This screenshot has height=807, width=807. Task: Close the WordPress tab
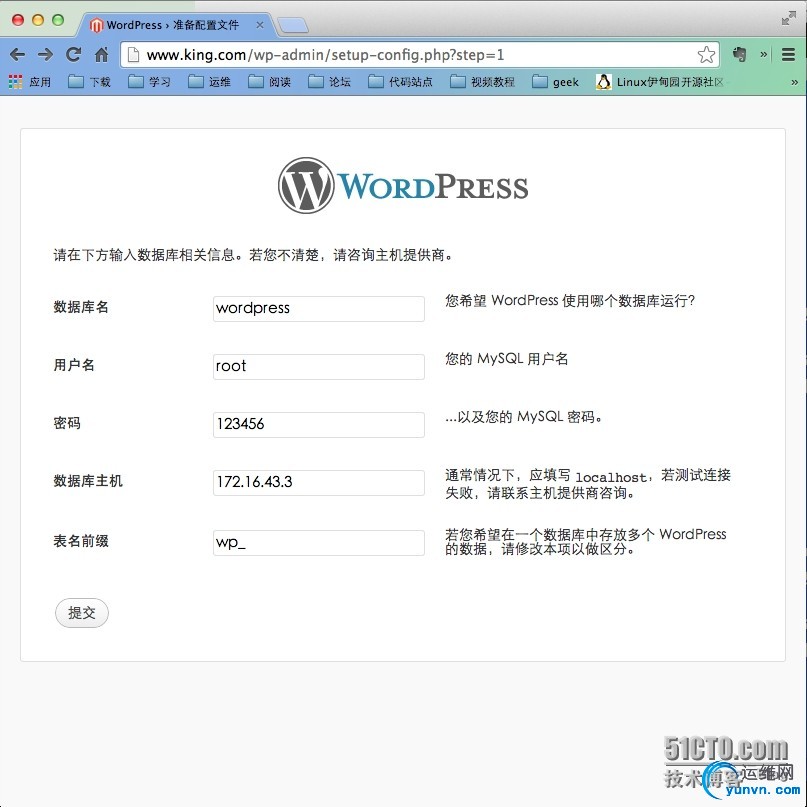pyautogui.click(x=260, y=25)
